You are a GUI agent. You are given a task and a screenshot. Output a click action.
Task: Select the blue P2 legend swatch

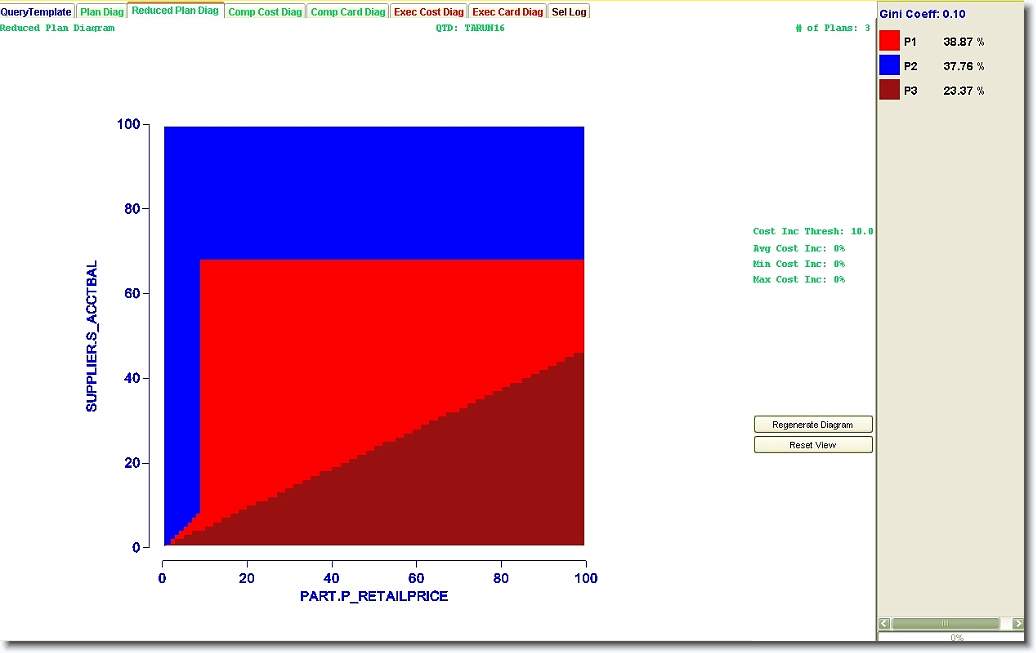tap(889, 66)
